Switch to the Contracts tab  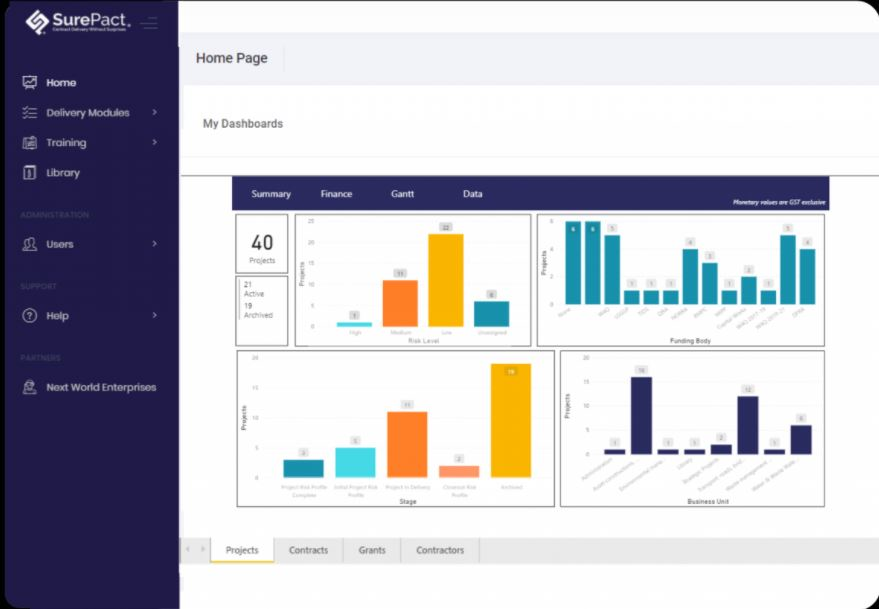point(308,549)
